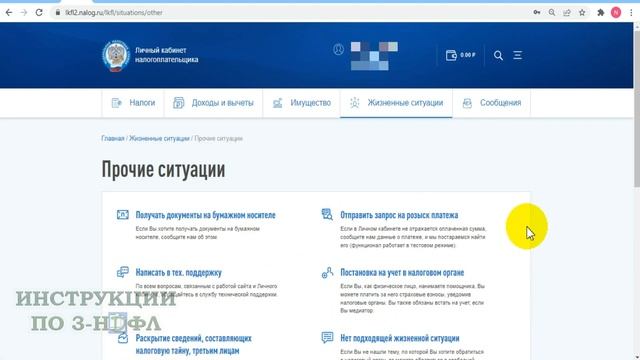
Task: Go forward with browser forward arrow
Action: pyautogui.click(x=24, y=13)
